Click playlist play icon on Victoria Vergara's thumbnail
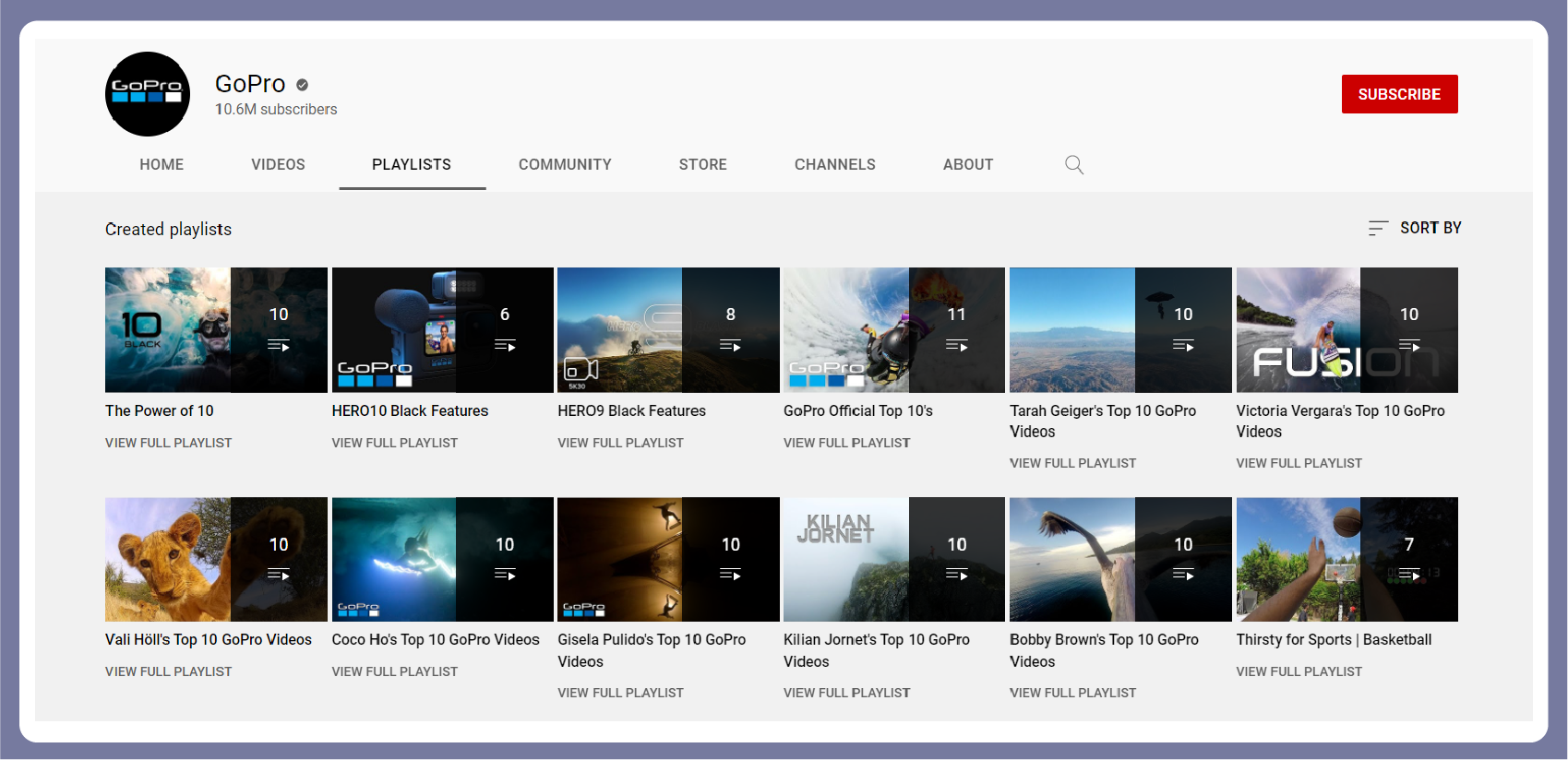This screenshot has width=1568, height=760. [1409, 346]
